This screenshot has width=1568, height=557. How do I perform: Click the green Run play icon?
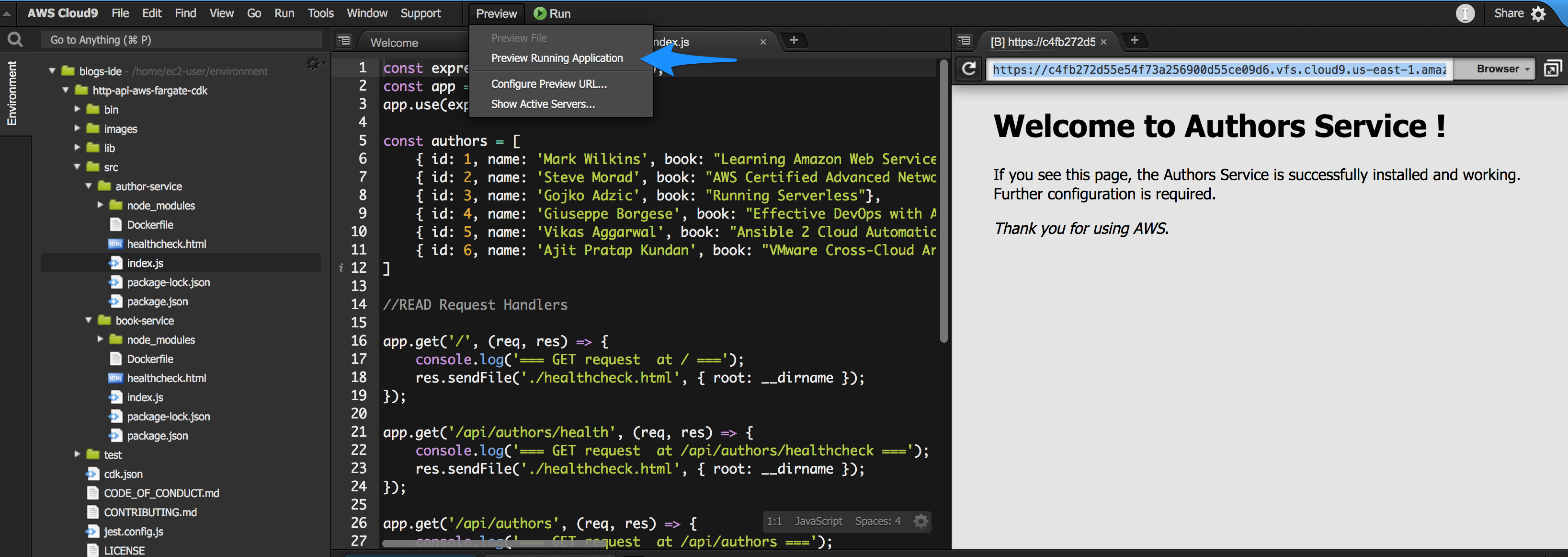(539, 13)
